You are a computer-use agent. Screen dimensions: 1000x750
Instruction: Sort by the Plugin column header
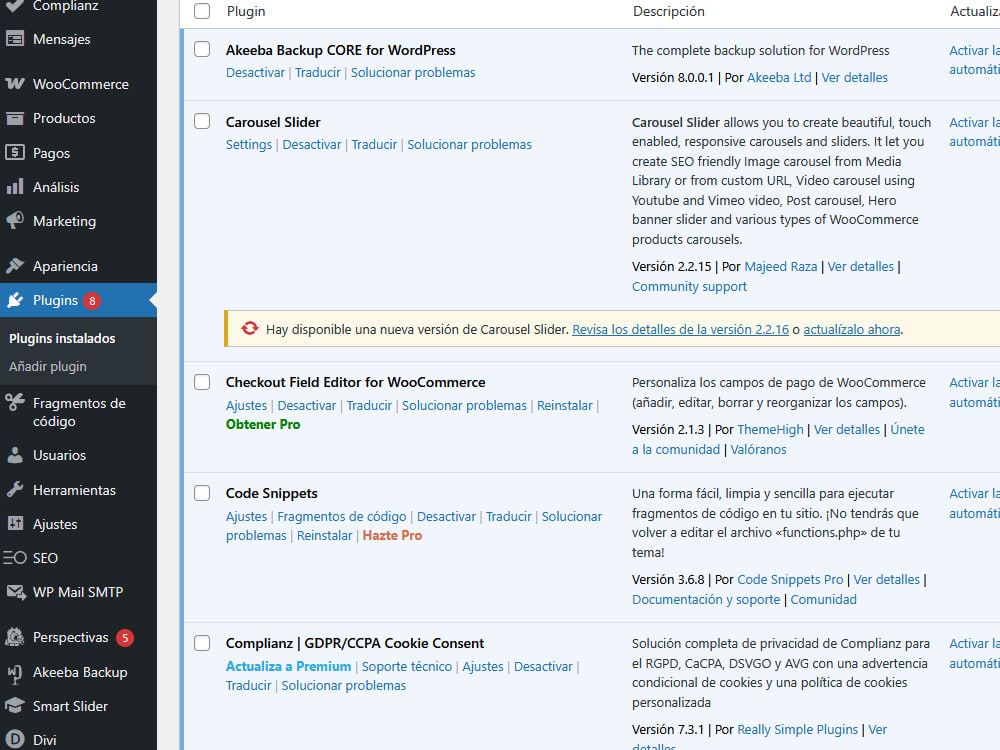click(x=246, y=11)
